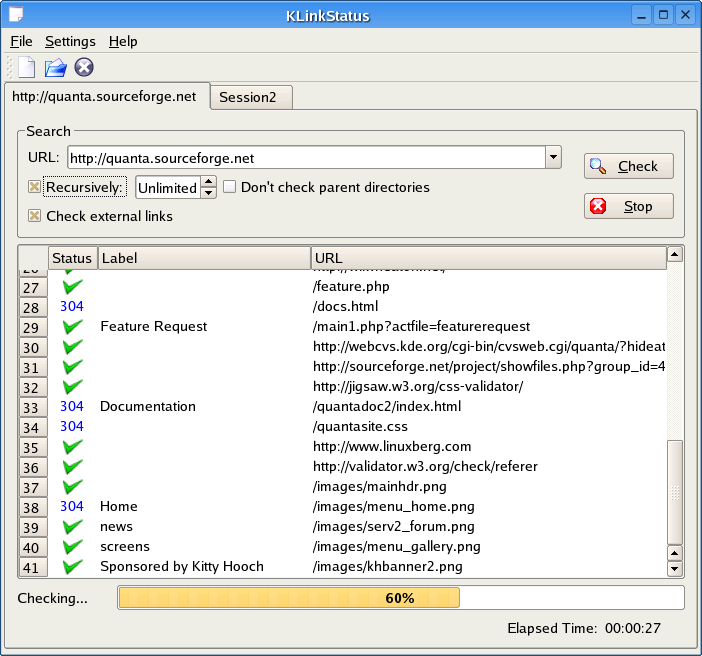This screenshot has height=656, width=702.
Task: Click the news label cell
Action: 116,527
